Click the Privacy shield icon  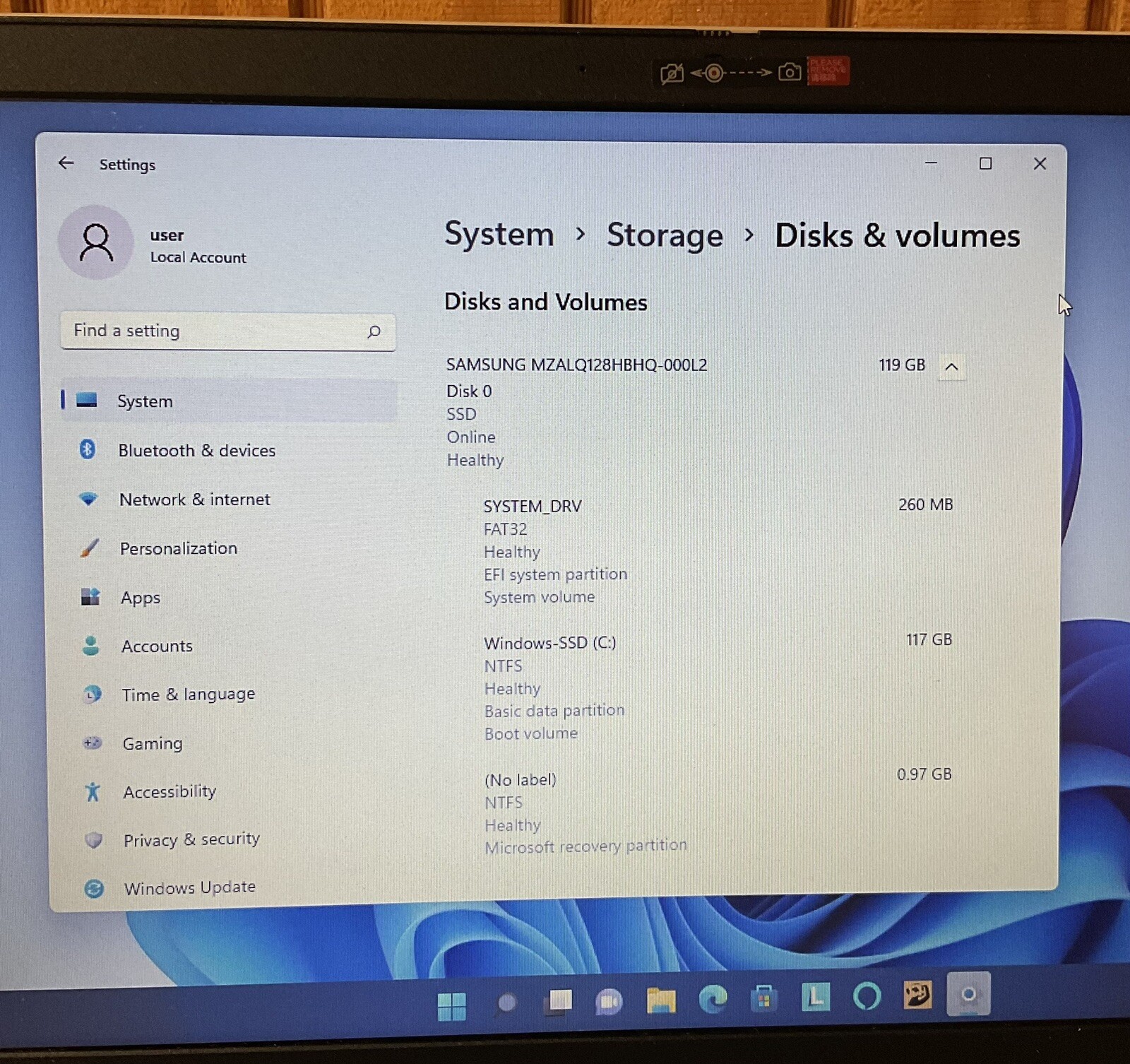tap(93, 839)
